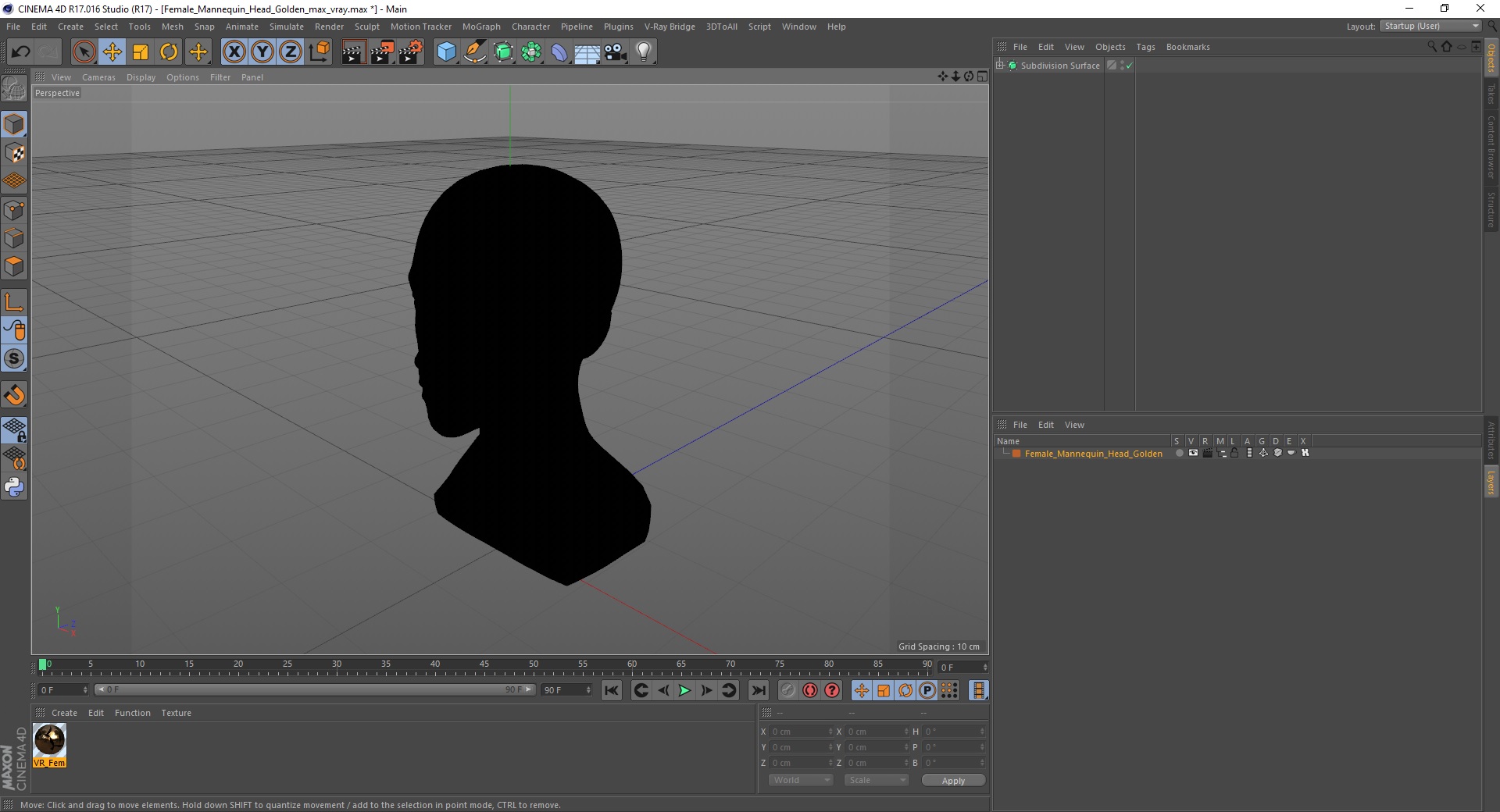Select the Live Selection tool
Screen dimensions: 1500x812
[x=84, y=52]
